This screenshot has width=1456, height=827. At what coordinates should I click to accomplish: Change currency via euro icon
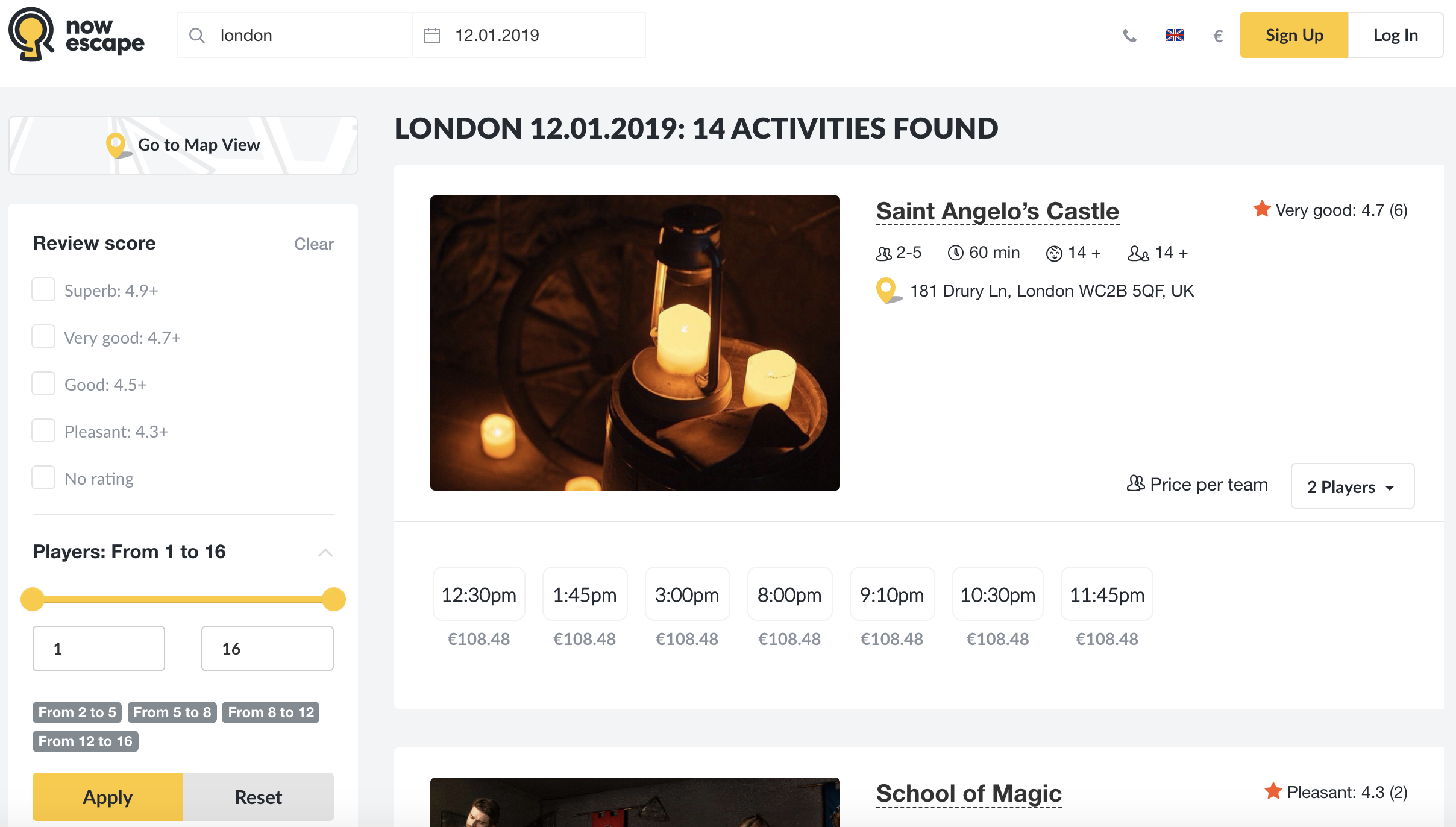1218,36
